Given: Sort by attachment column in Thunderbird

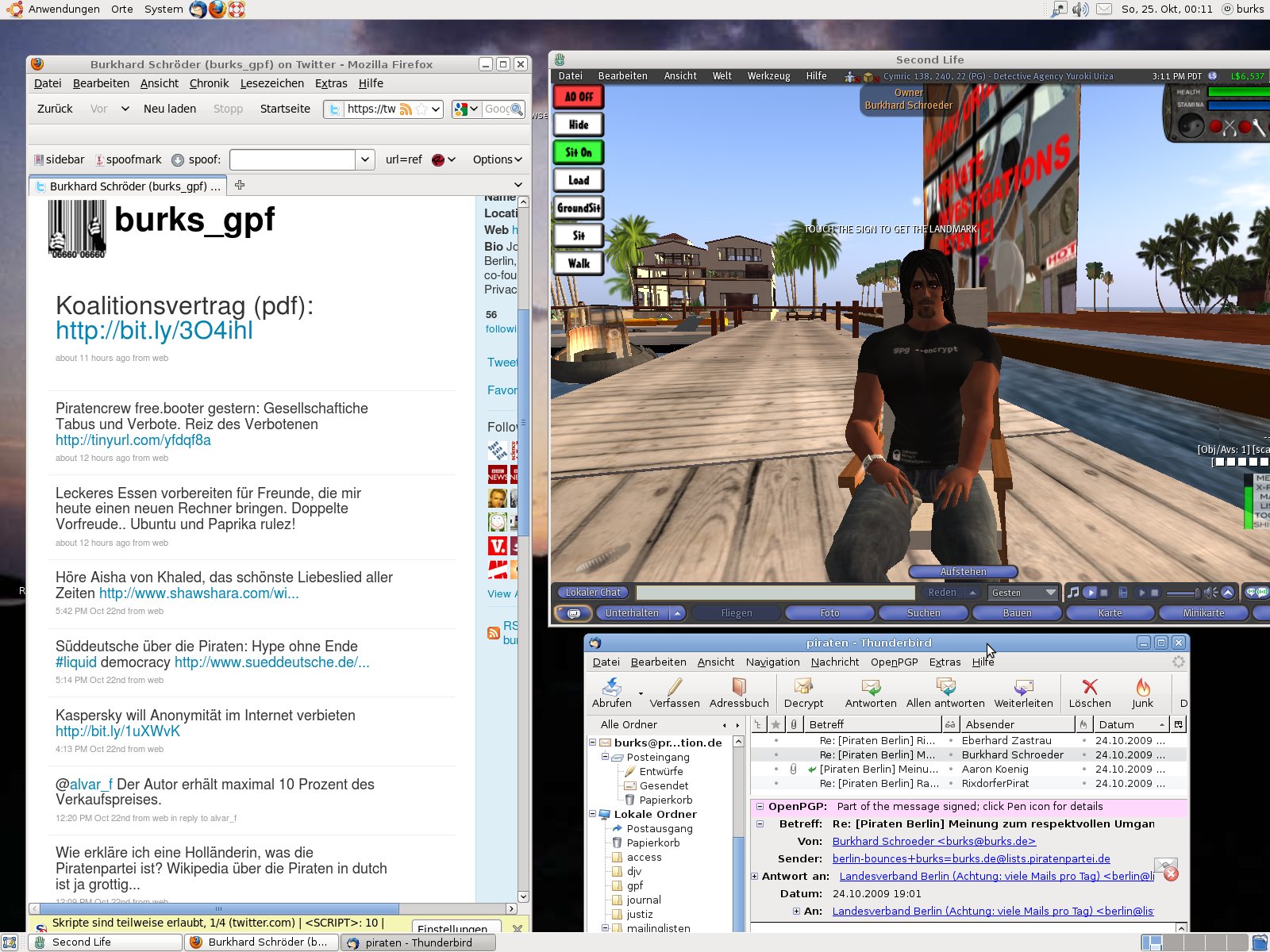Looking at the screenshot, I should (793, 724).
